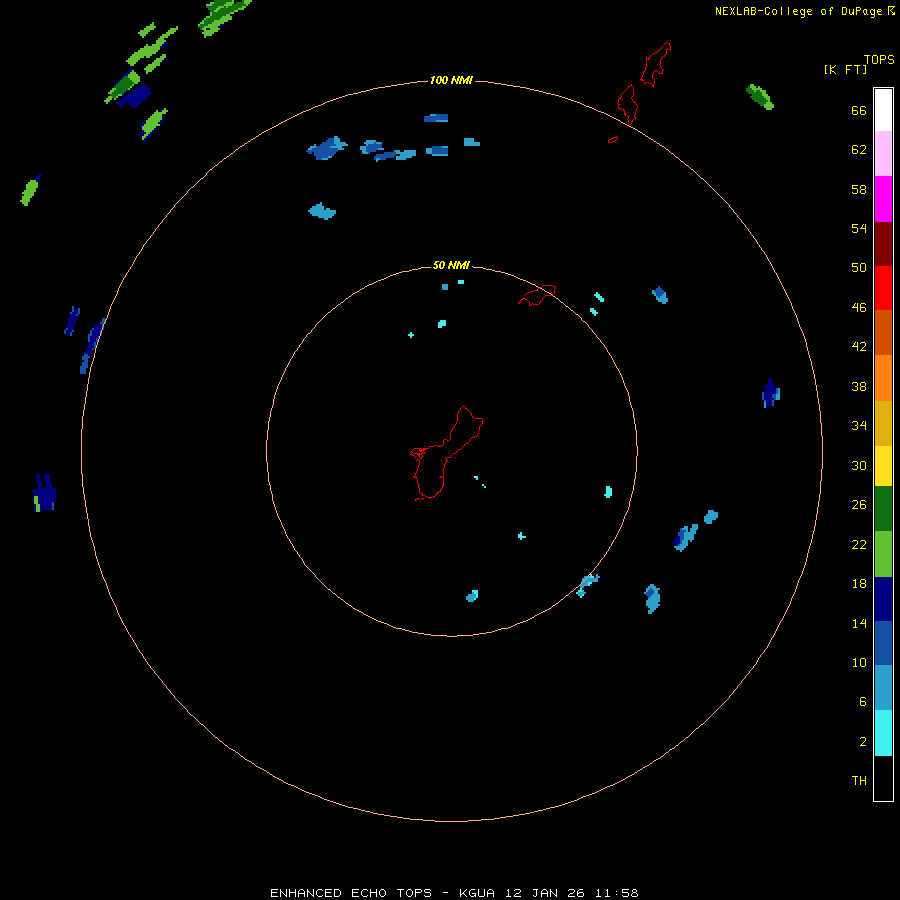Screen dimensions: 900x900
Task: Click the "TOPS" legend title
Action: tap(879, 59)
